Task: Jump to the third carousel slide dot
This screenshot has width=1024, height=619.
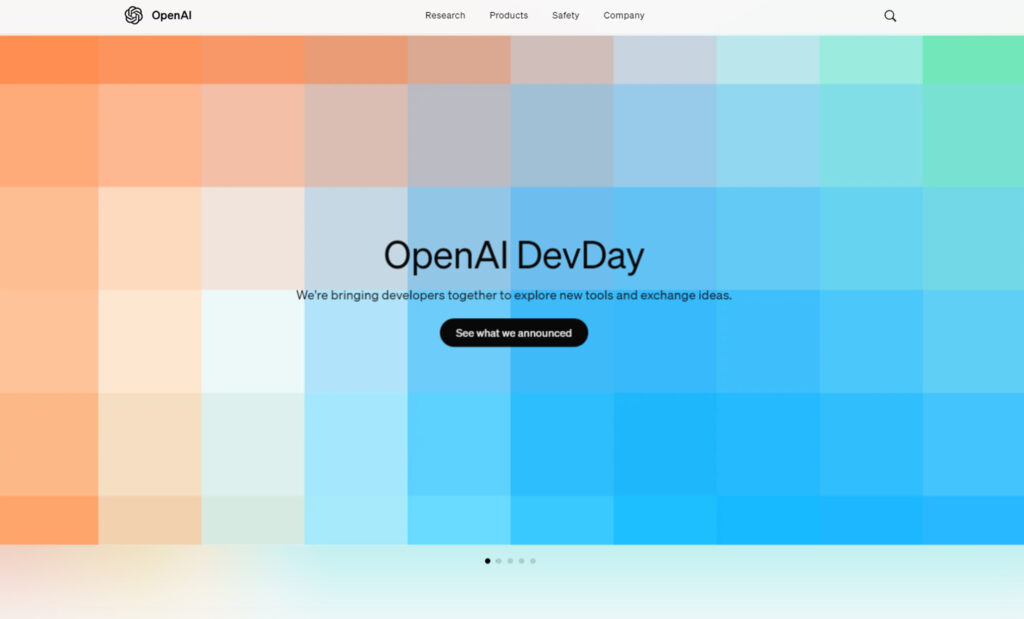Action: click(510, 561)
